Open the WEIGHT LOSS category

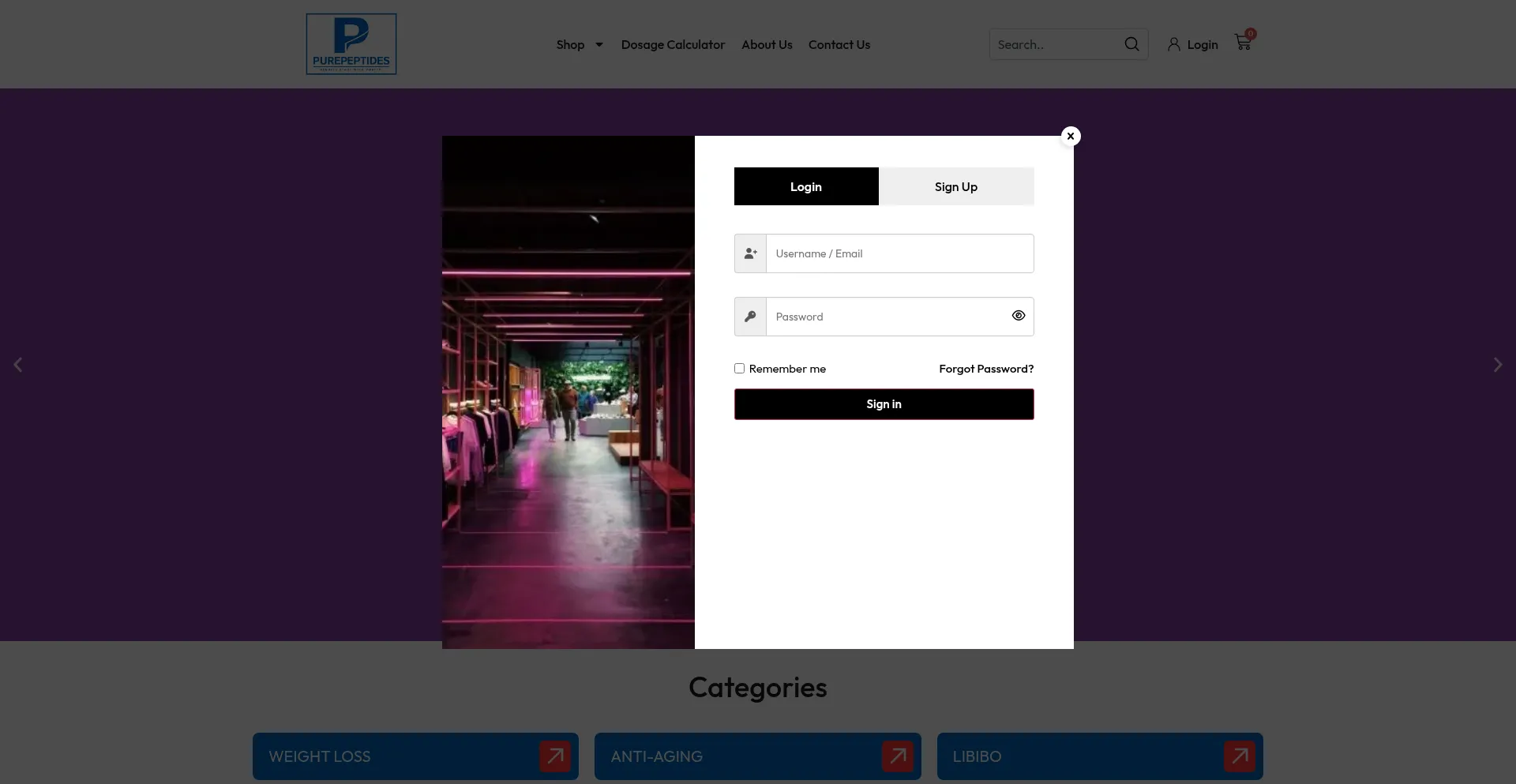click(x=415, y=756)
